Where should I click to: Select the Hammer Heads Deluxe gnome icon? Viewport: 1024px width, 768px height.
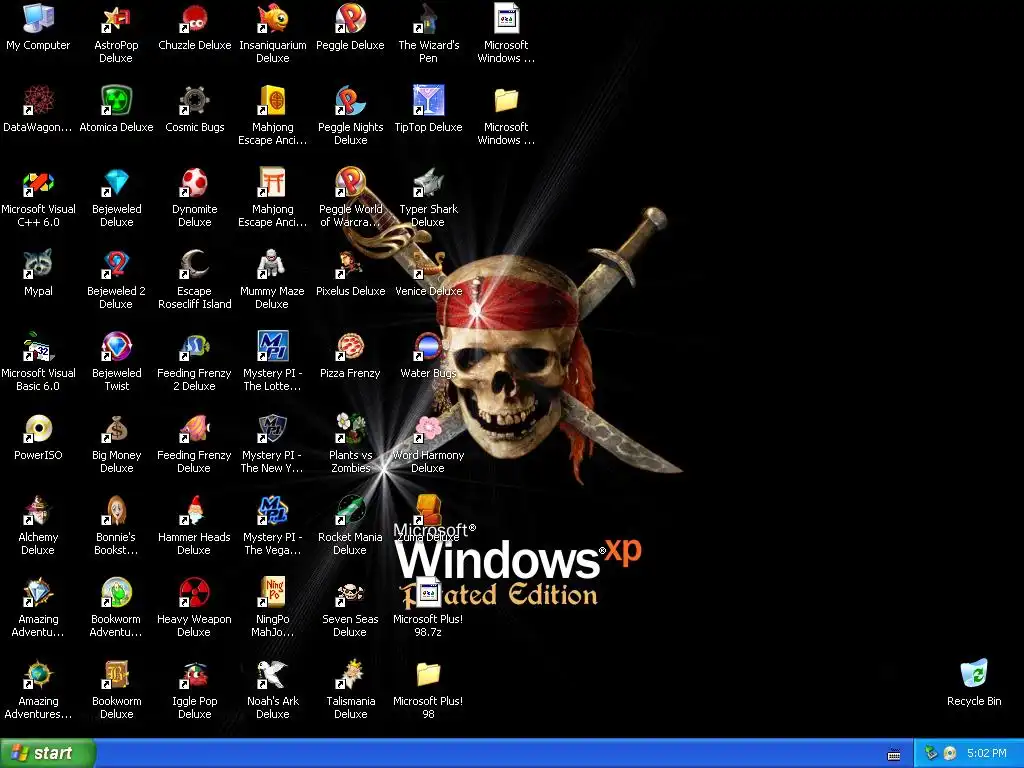pyautogui.click(x=195, y=511)
